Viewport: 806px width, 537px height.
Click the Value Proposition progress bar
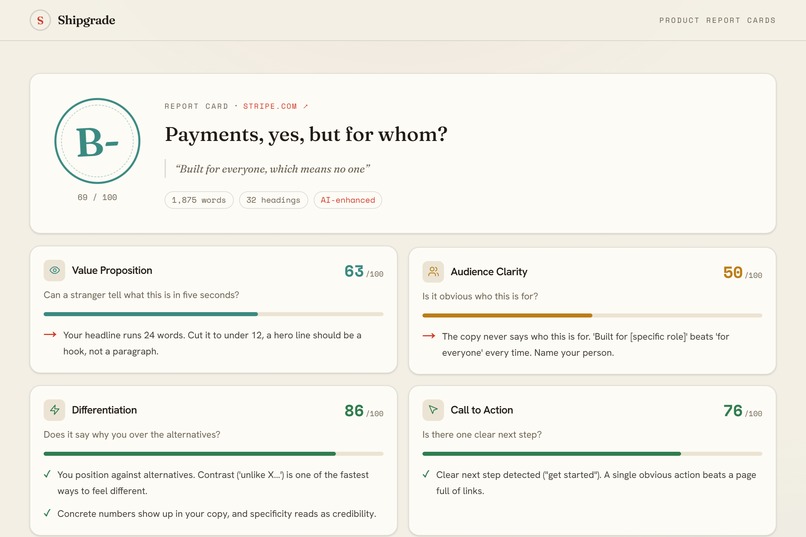pyautogui.click(x=213, y=314)
